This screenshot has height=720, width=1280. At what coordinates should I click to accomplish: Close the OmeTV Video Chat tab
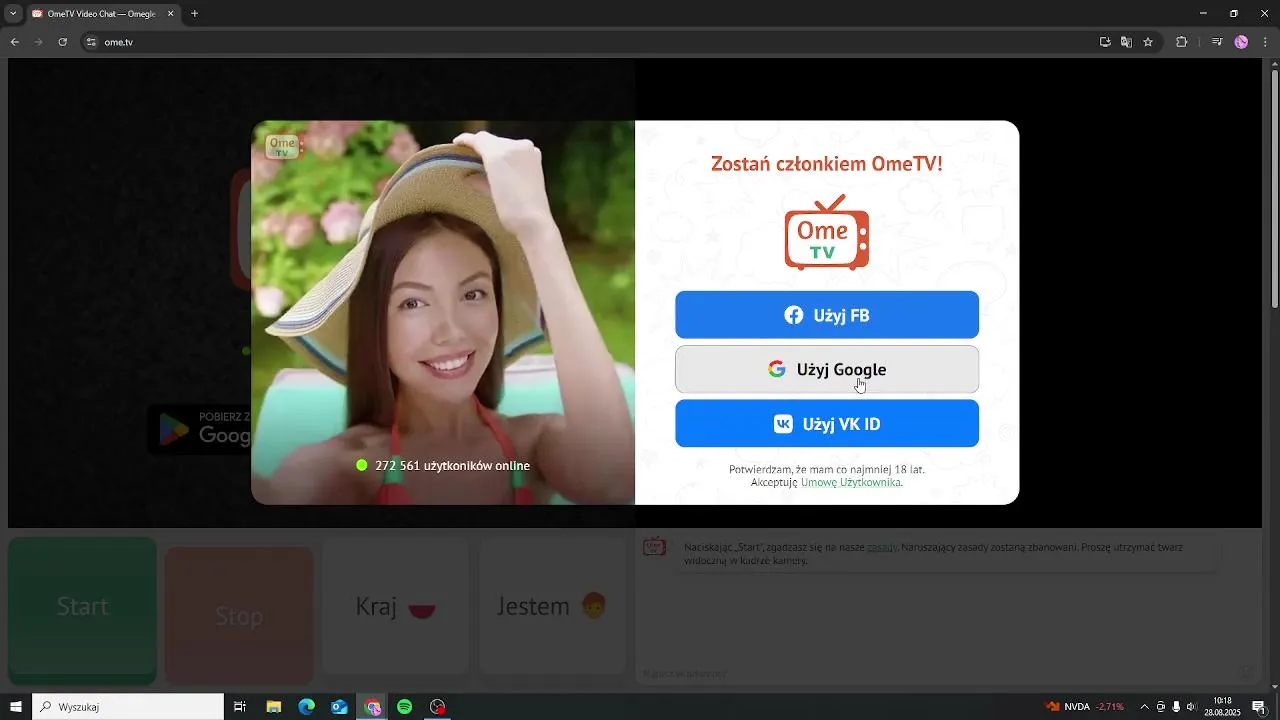(x=171, y=14)
